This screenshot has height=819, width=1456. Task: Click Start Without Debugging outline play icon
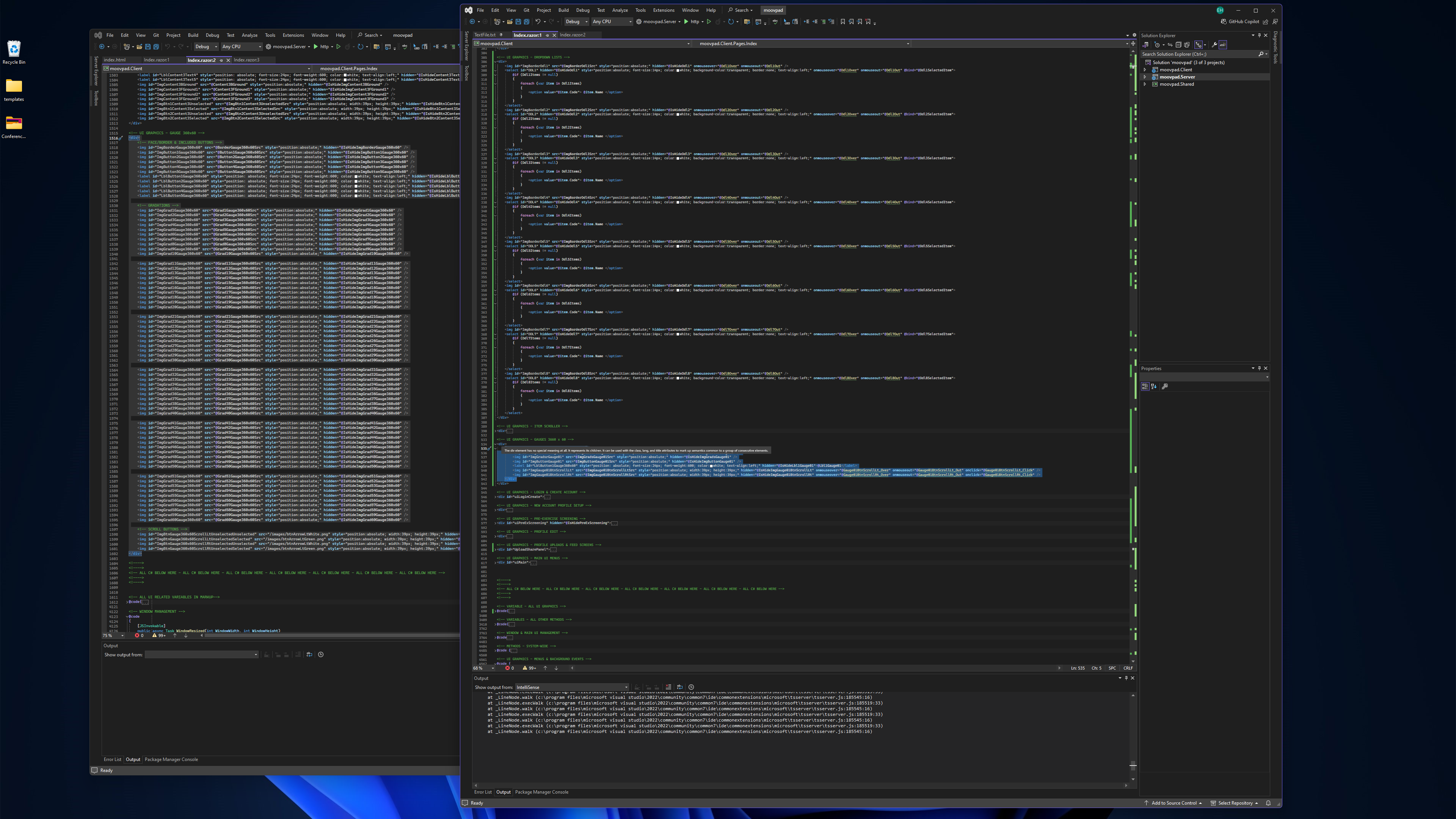[x=709, y=22]
